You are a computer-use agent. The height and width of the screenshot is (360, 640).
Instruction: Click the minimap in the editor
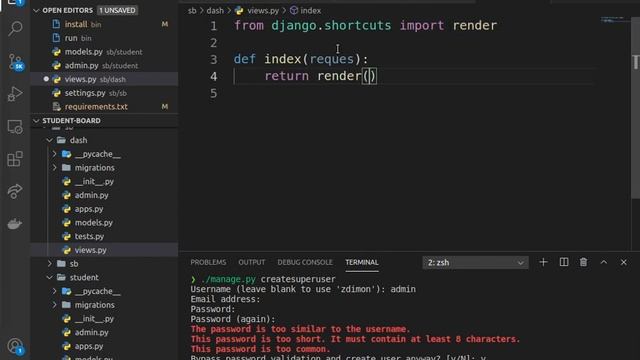pyautogui.click(x=614, y=20)
